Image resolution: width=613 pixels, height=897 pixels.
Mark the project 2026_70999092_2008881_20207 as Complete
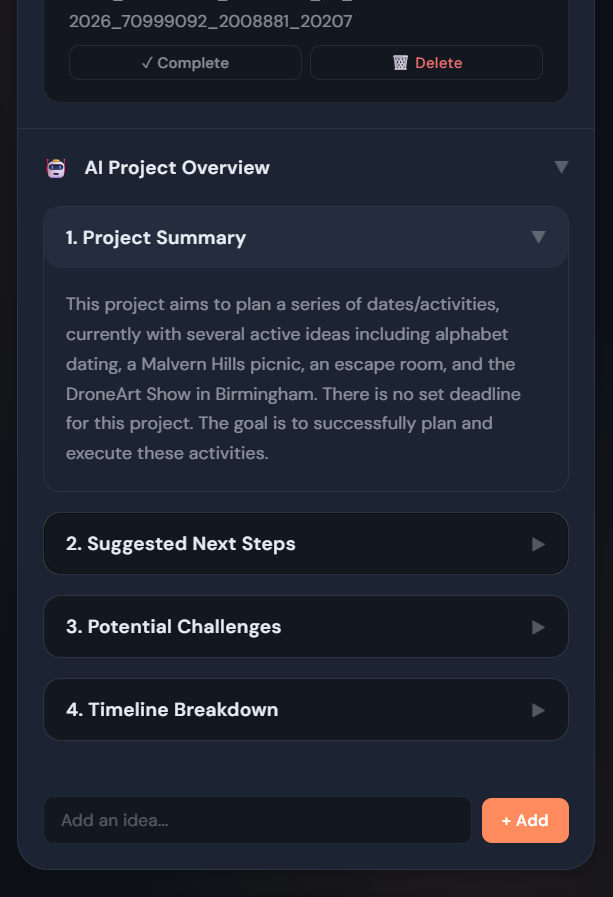tap(184, 62)
